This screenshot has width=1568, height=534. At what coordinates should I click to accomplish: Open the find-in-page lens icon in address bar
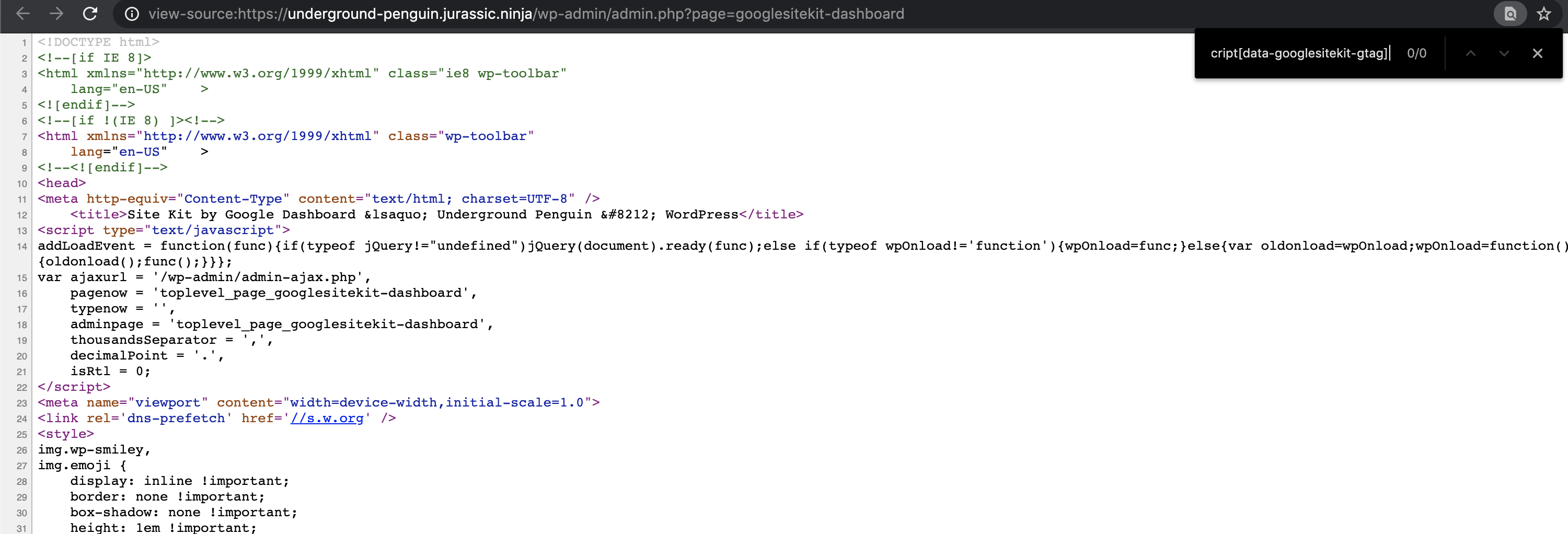tap(1509, 14)
